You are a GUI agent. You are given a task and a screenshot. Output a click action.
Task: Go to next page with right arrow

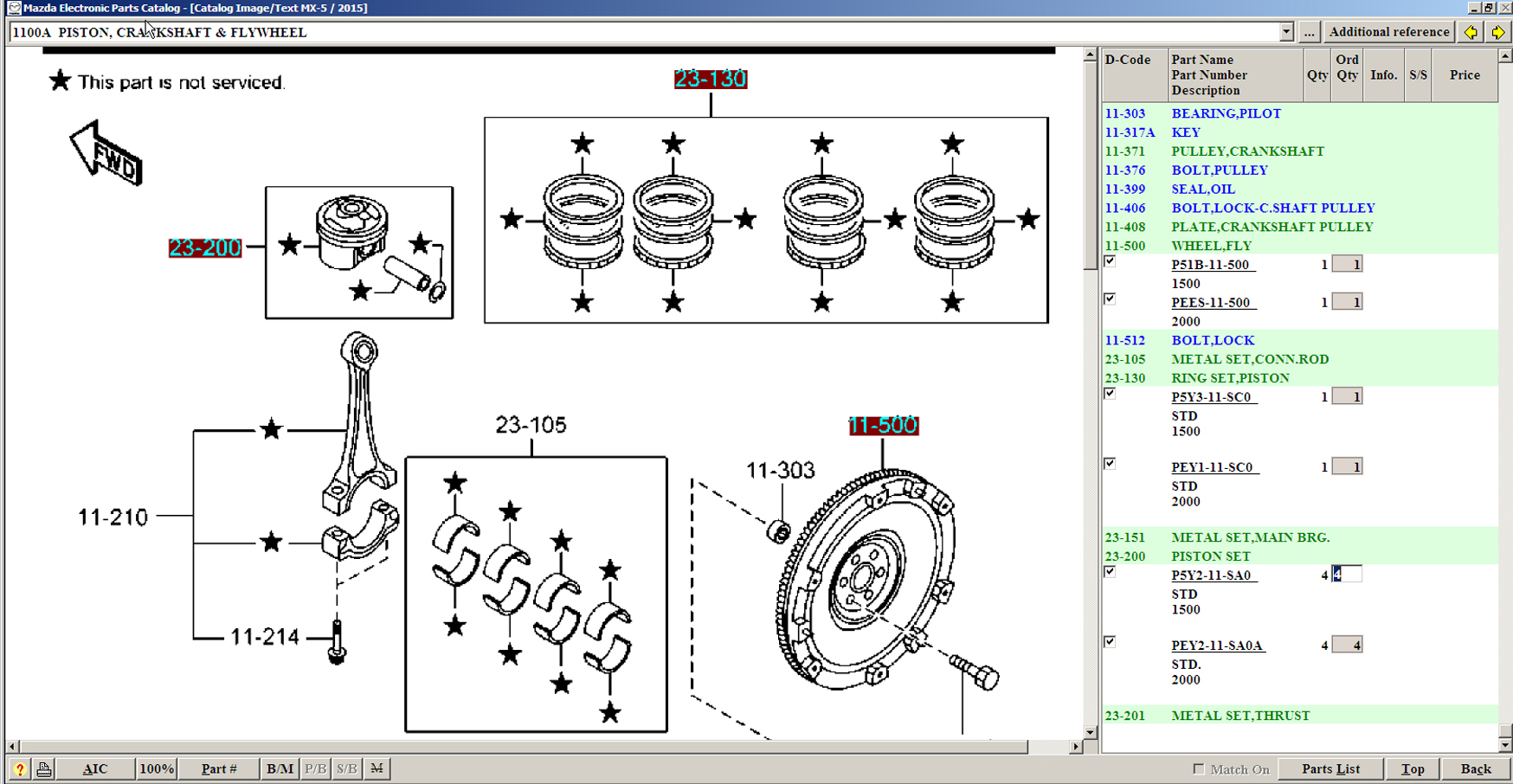(1498, 32)
